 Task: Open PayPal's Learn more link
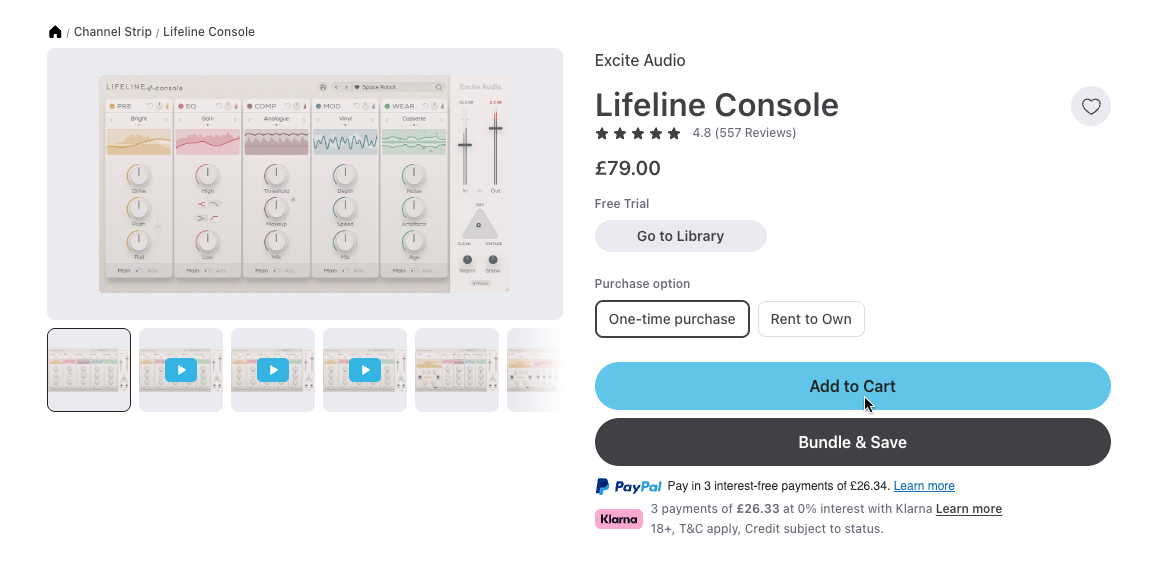point(924,486)
